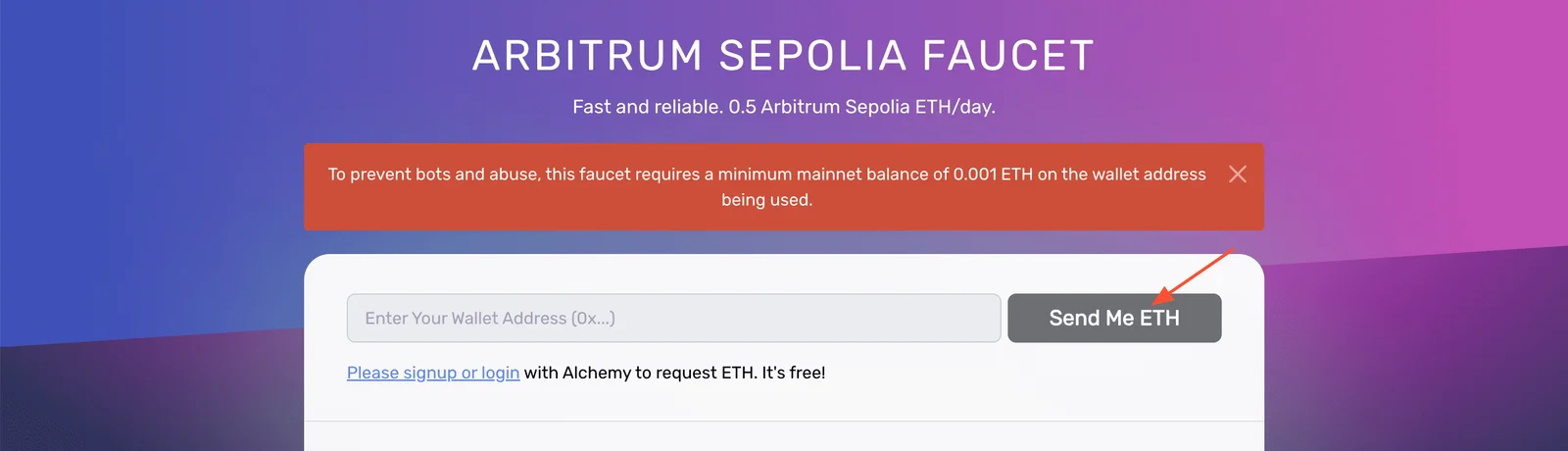Click the 'being used.' line in the alert
The height and width of the screenshot is (451, 1568).
pos(766,199)
